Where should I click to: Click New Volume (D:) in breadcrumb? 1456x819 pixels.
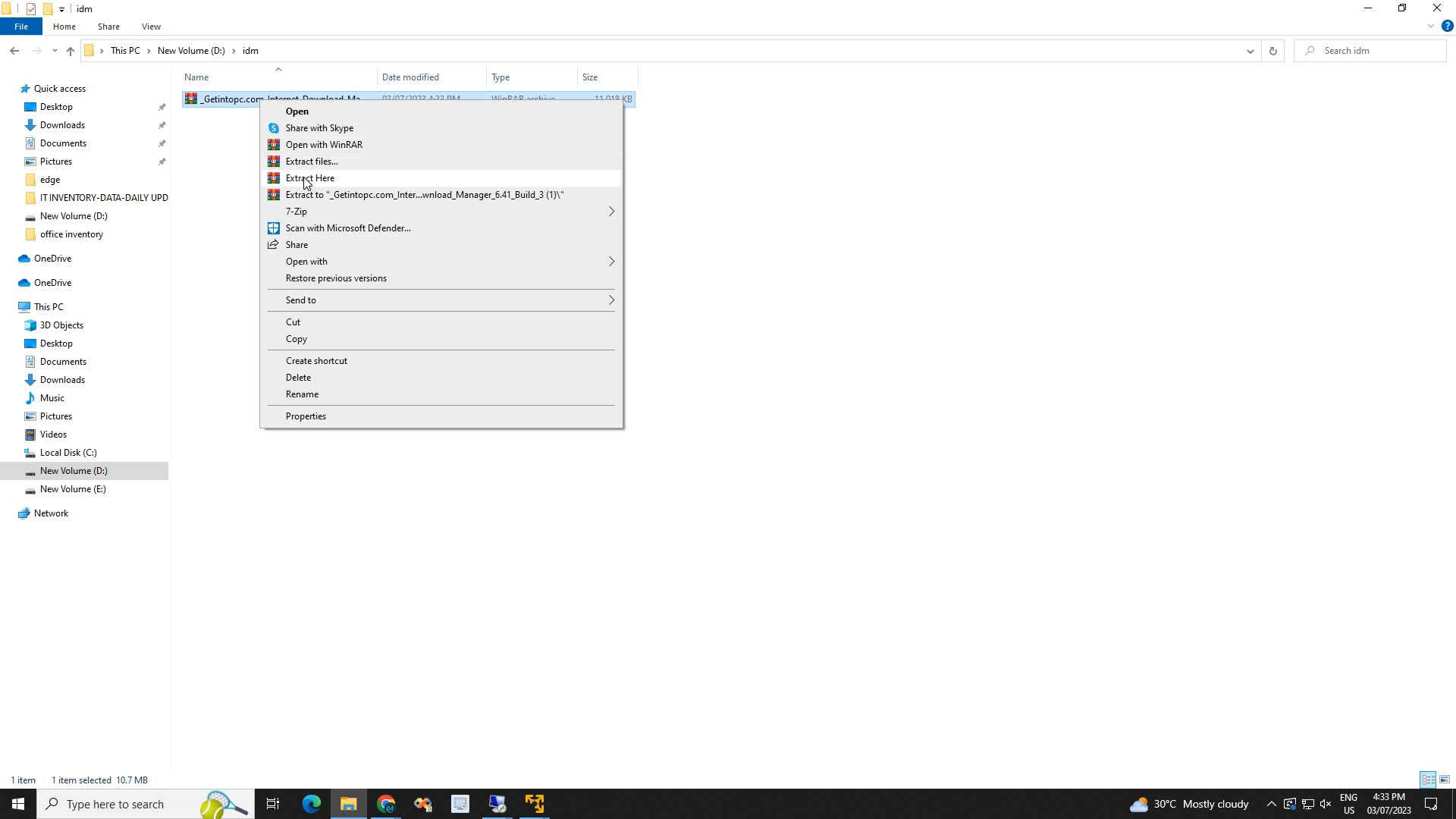(191, 51)
